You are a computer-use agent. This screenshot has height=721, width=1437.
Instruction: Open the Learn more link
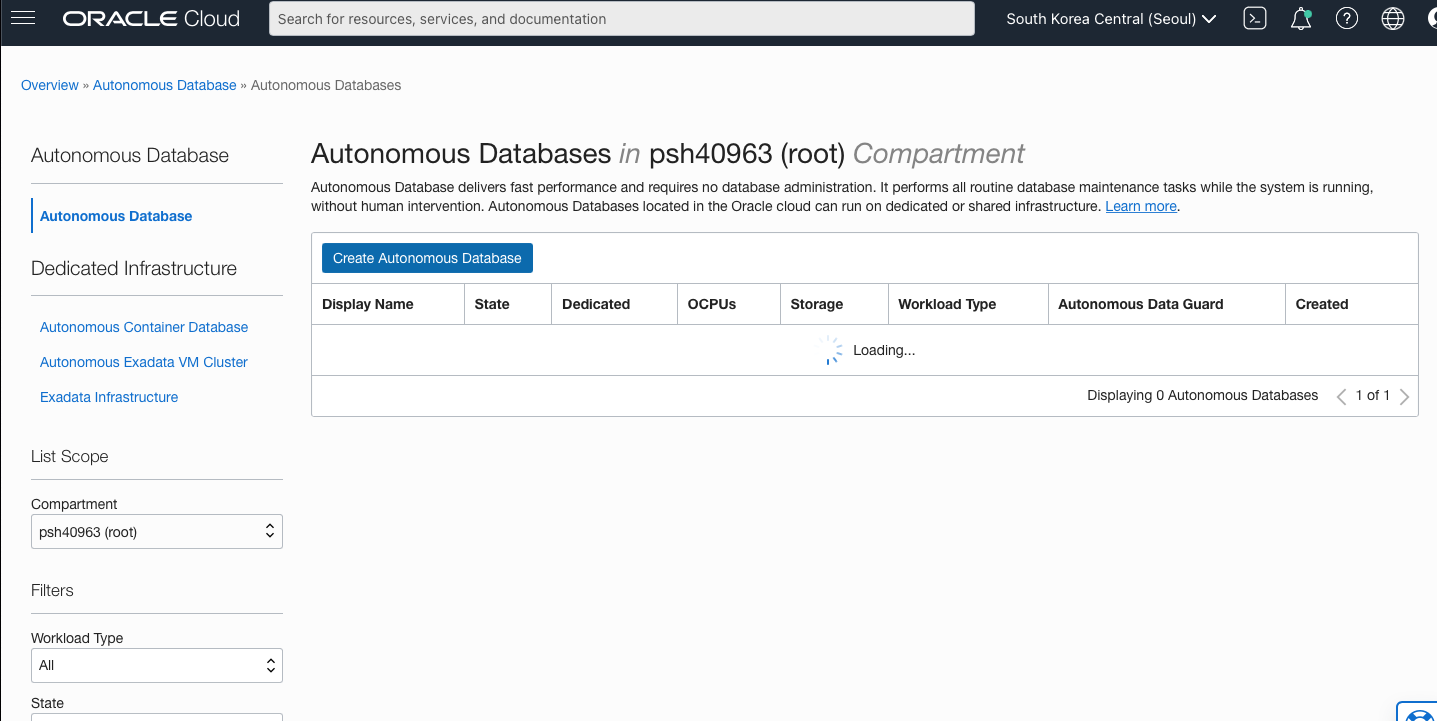point(1141,206)
